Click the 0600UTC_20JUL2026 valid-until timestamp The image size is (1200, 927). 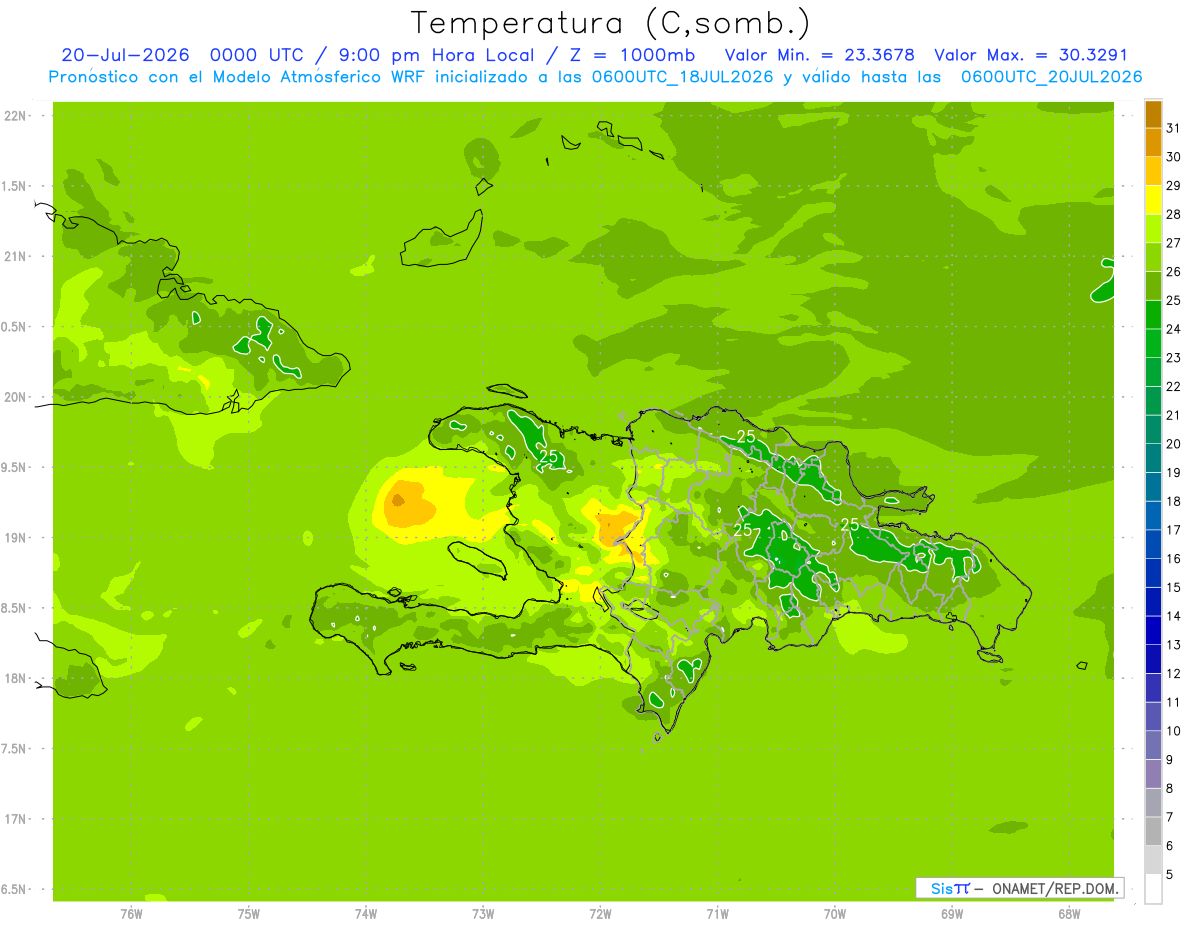pyautogui.click(x=1052, y=77)
